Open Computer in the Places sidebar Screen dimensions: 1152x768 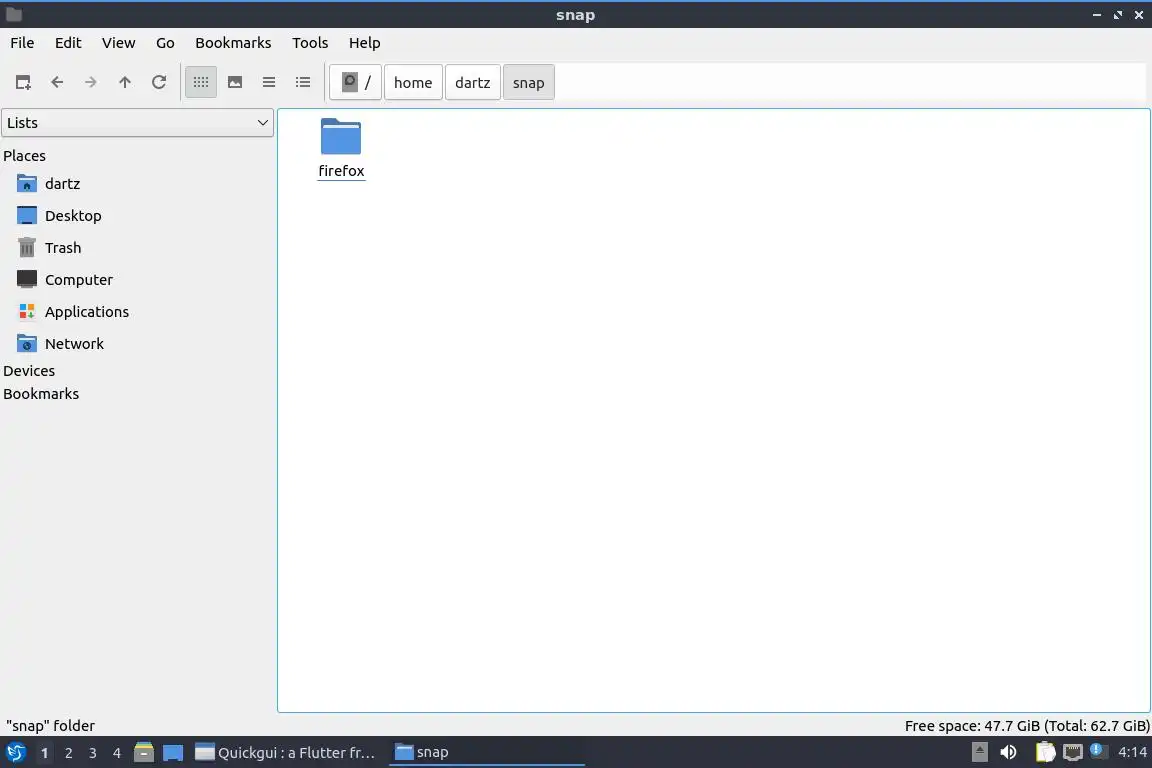coord(65,279)
